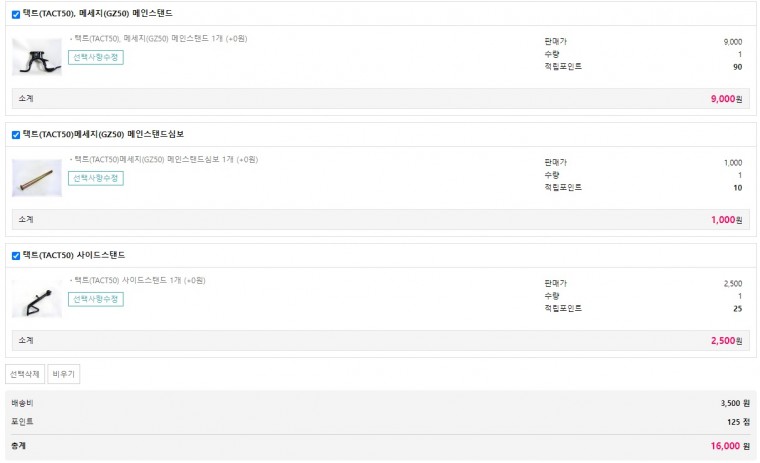Image resolution: width=760 pixels, height=463 pixels.
Task: Click the 사이드스탠드 1개 (+0원) option text
Action: 140,280
